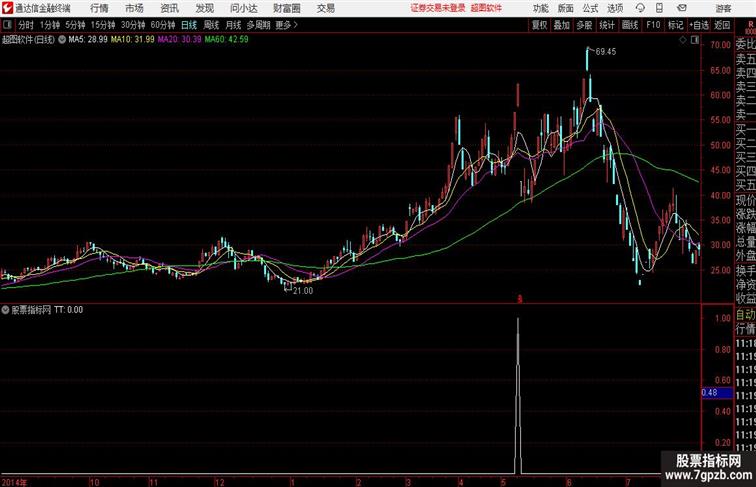Add stock with +自选 button
This screenshot has height=487, width=756.
pos(699,25)
